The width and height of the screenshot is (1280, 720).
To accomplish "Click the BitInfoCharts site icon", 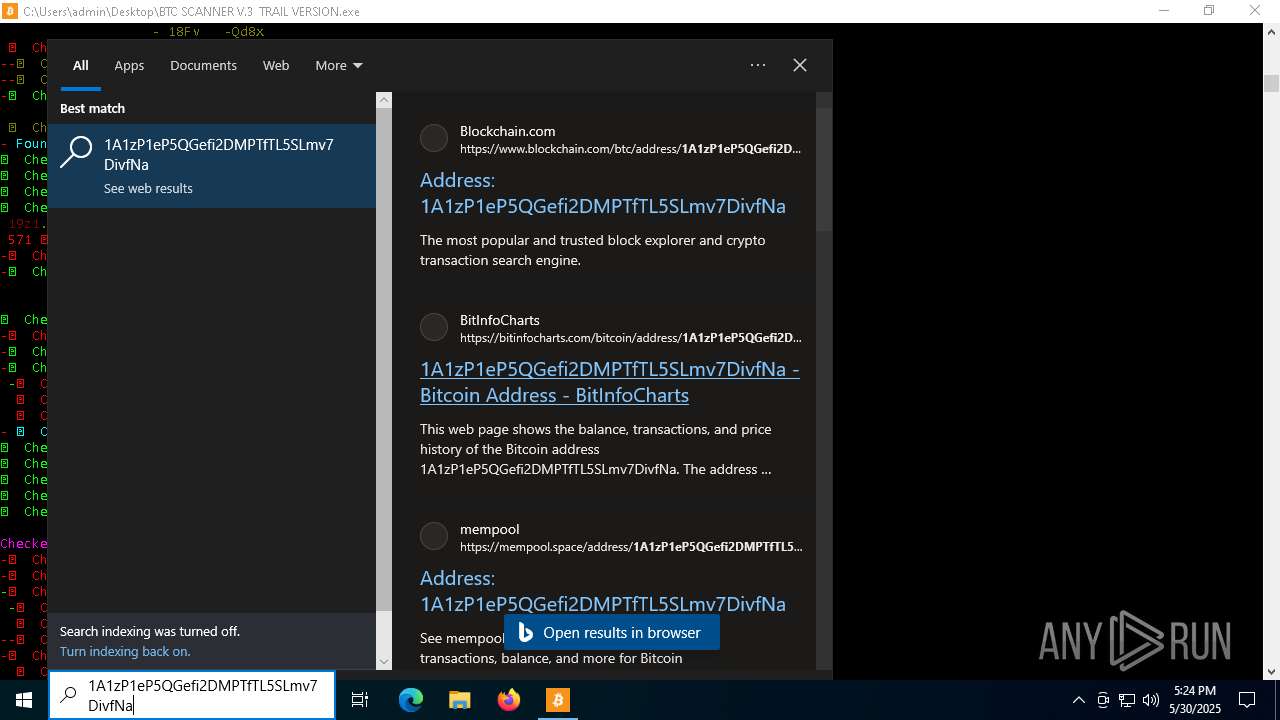I will tap(434, 327).
